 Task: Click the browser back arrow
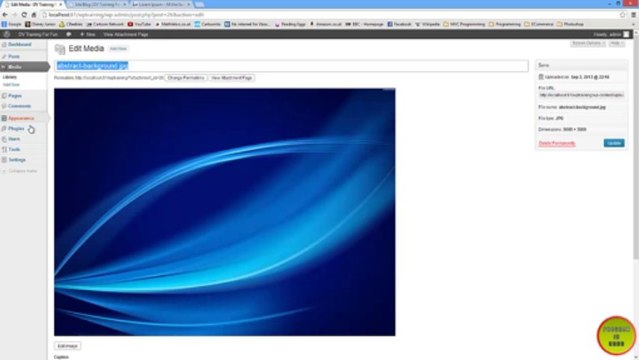pyautogui.click(x=5, y=15)
